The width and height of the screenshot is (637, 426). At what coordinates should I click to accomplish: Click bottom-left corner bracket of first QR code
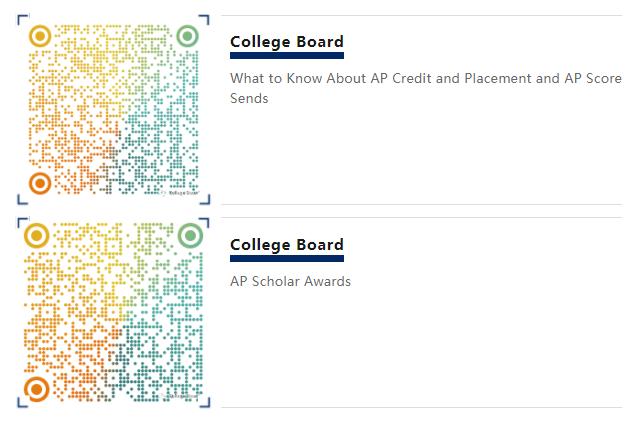coord(22,199)
